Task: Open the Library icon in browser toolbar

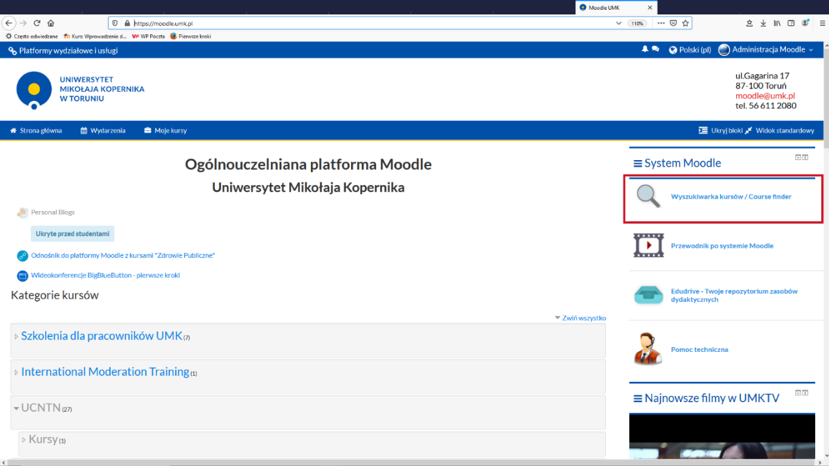Action: 777,23
